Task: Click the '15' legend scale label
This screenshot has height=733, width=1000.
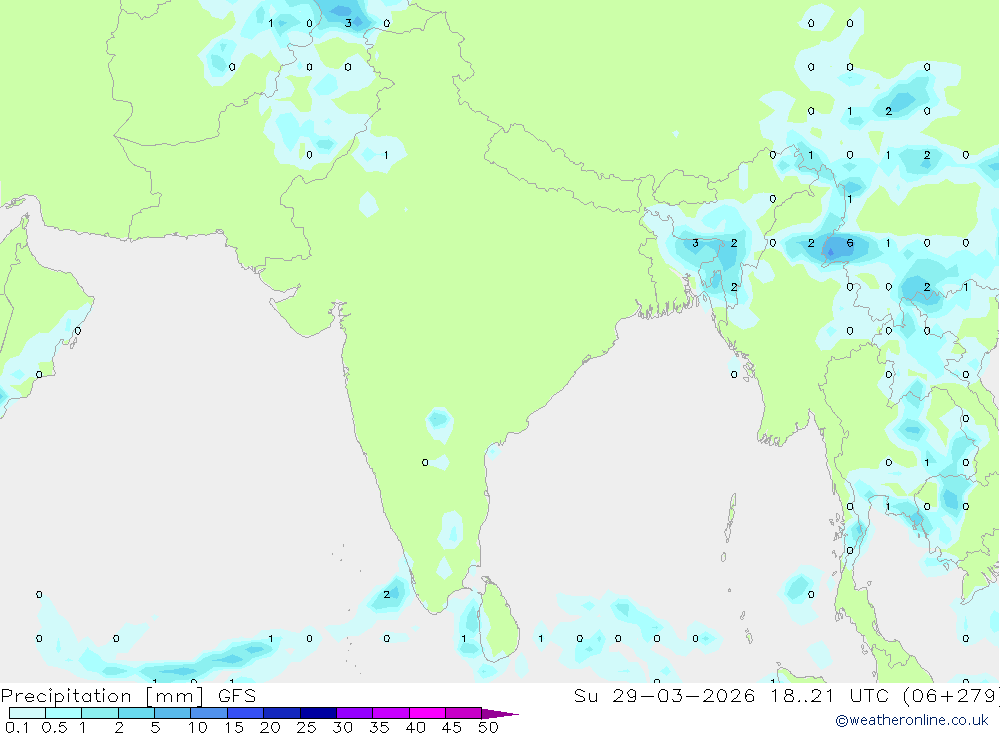Action: pyautogui.click(x=233, y=727)
